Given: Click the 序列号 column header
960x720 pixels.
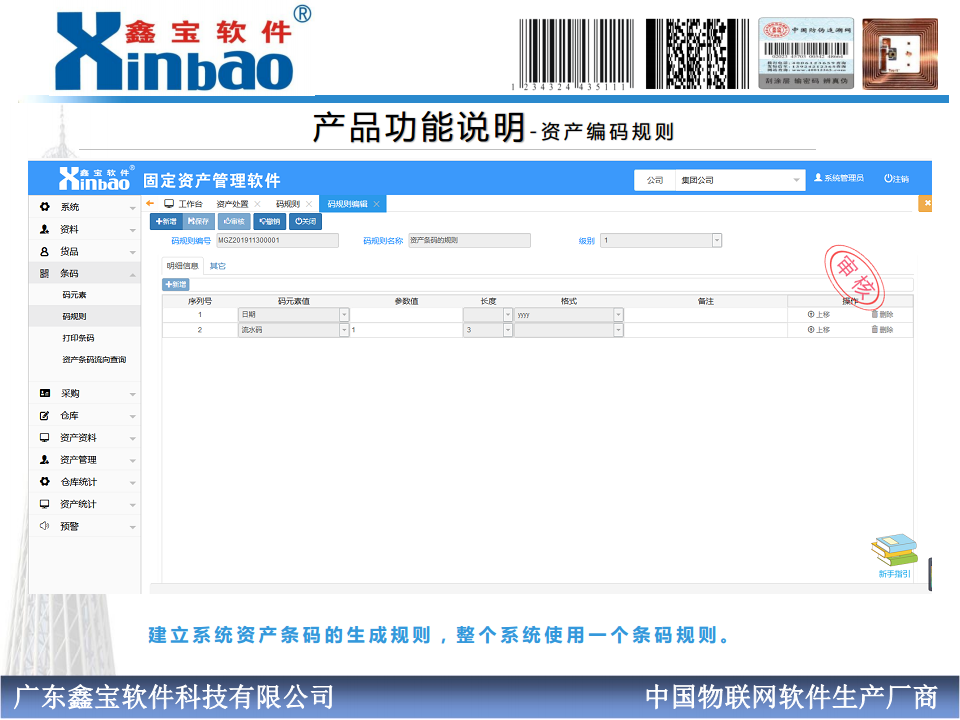Looking at the screenshot, I should tap(200, 301).
